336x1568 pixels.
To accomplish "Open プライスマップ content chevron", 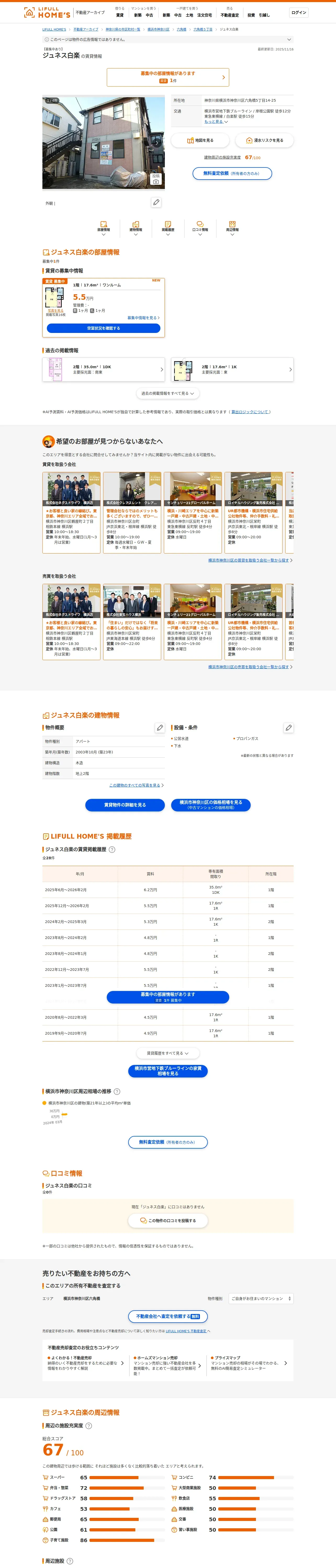I will pyautogui.click(x=285, y=1363).
